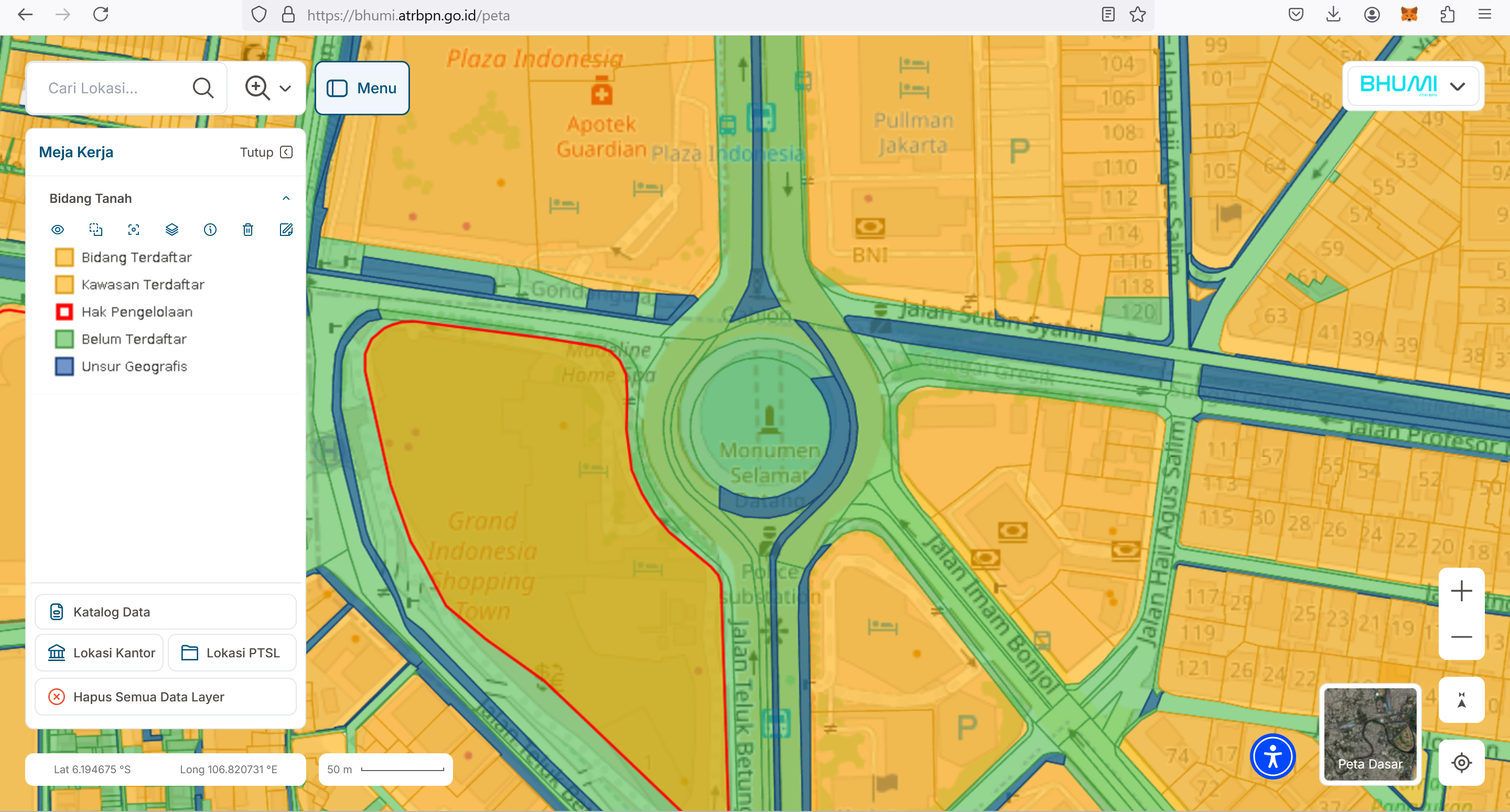Open the MetaMask fox extension icon
This screenshot has height=812, width=1510.
point(1409,15)
